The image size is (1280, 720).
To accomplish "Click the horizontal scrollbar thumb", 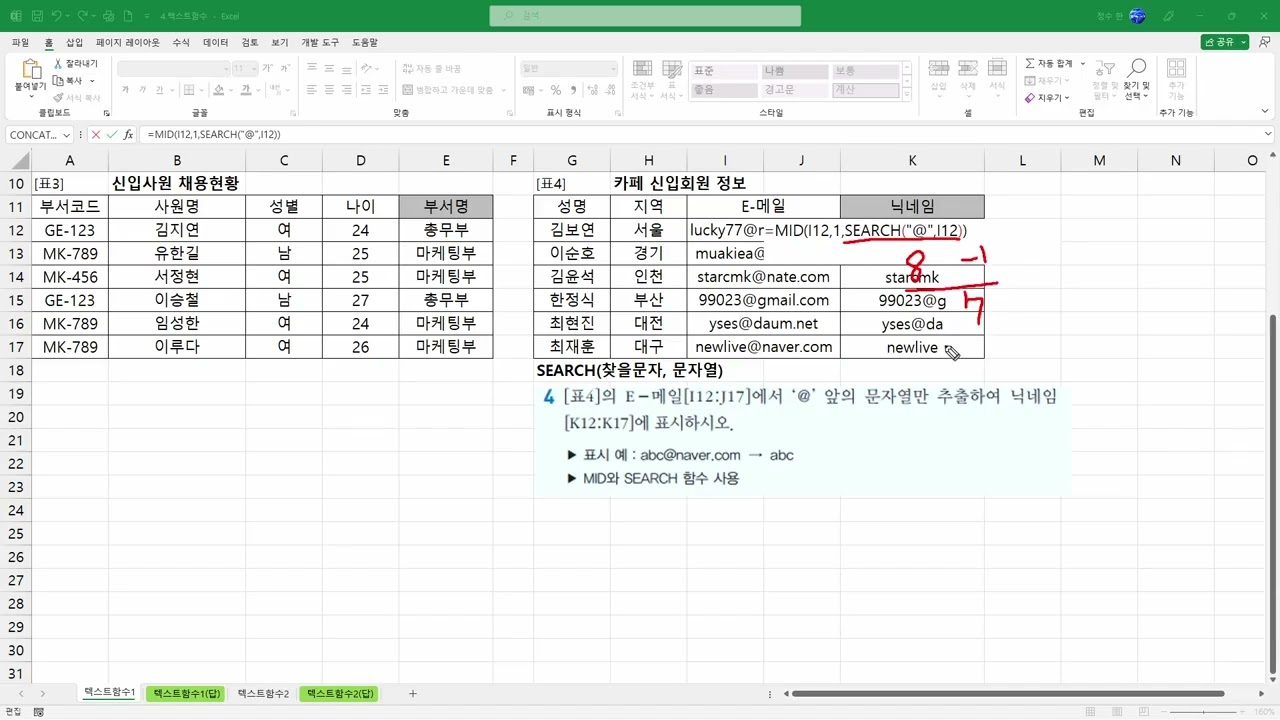I will (x=1006, y=693).
